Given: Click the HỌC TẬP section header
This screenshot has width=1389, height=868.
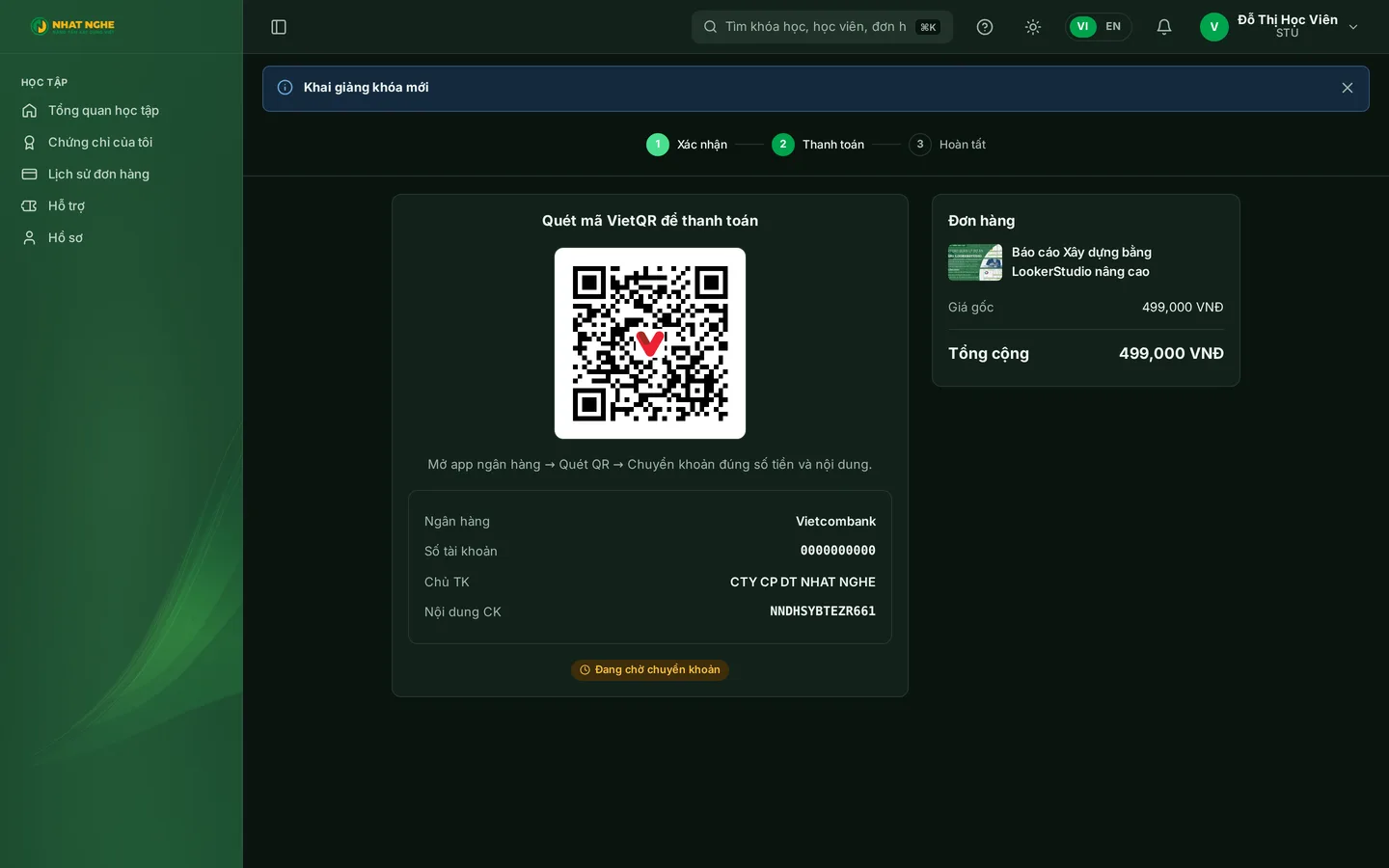Looking at the screenshot, I should (44, 83).
